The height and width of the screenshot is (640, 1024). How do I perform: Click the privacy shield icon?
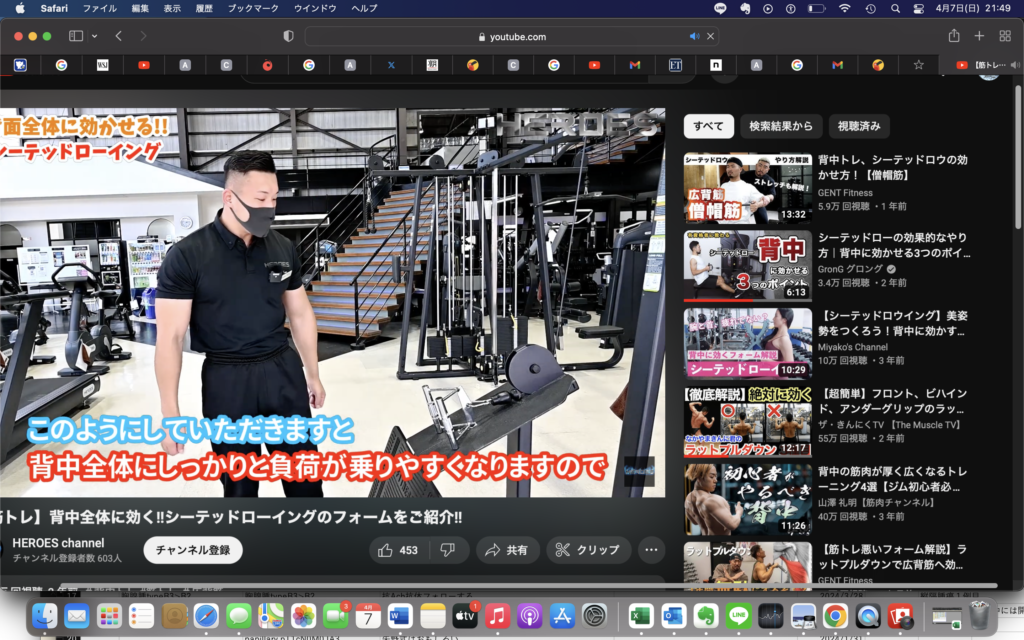(x=289, y=36)
